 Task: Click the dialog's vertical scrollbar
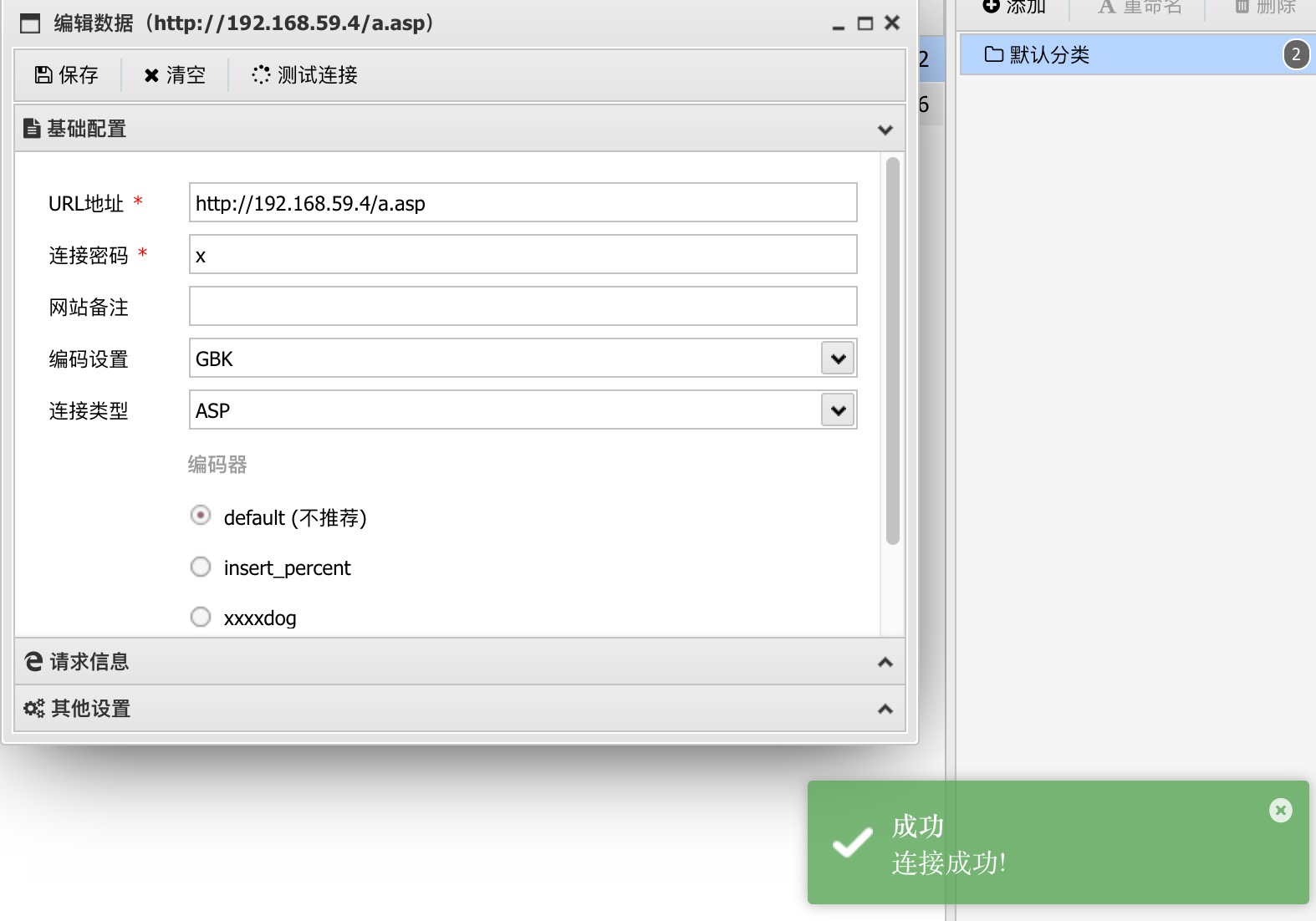pyautogui.click(x=893, y=351)
